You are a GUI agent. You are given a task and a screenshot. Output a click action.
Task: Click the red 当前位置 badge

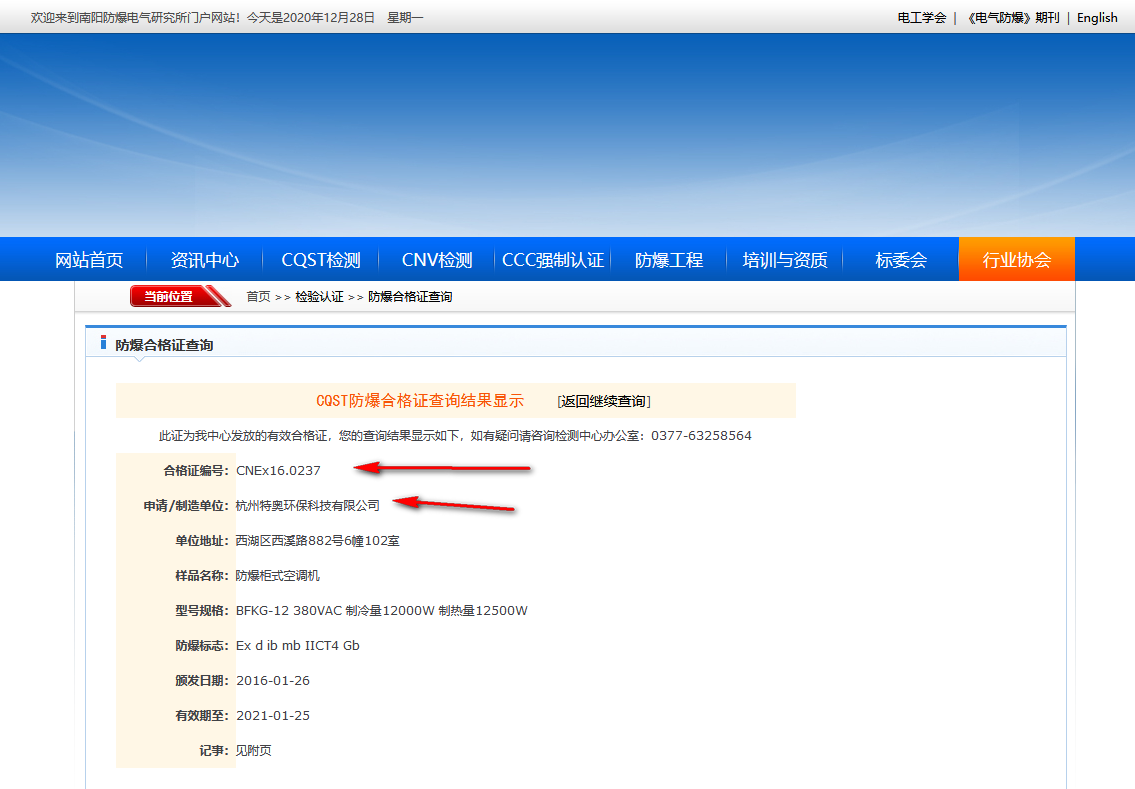click(169, 296)
